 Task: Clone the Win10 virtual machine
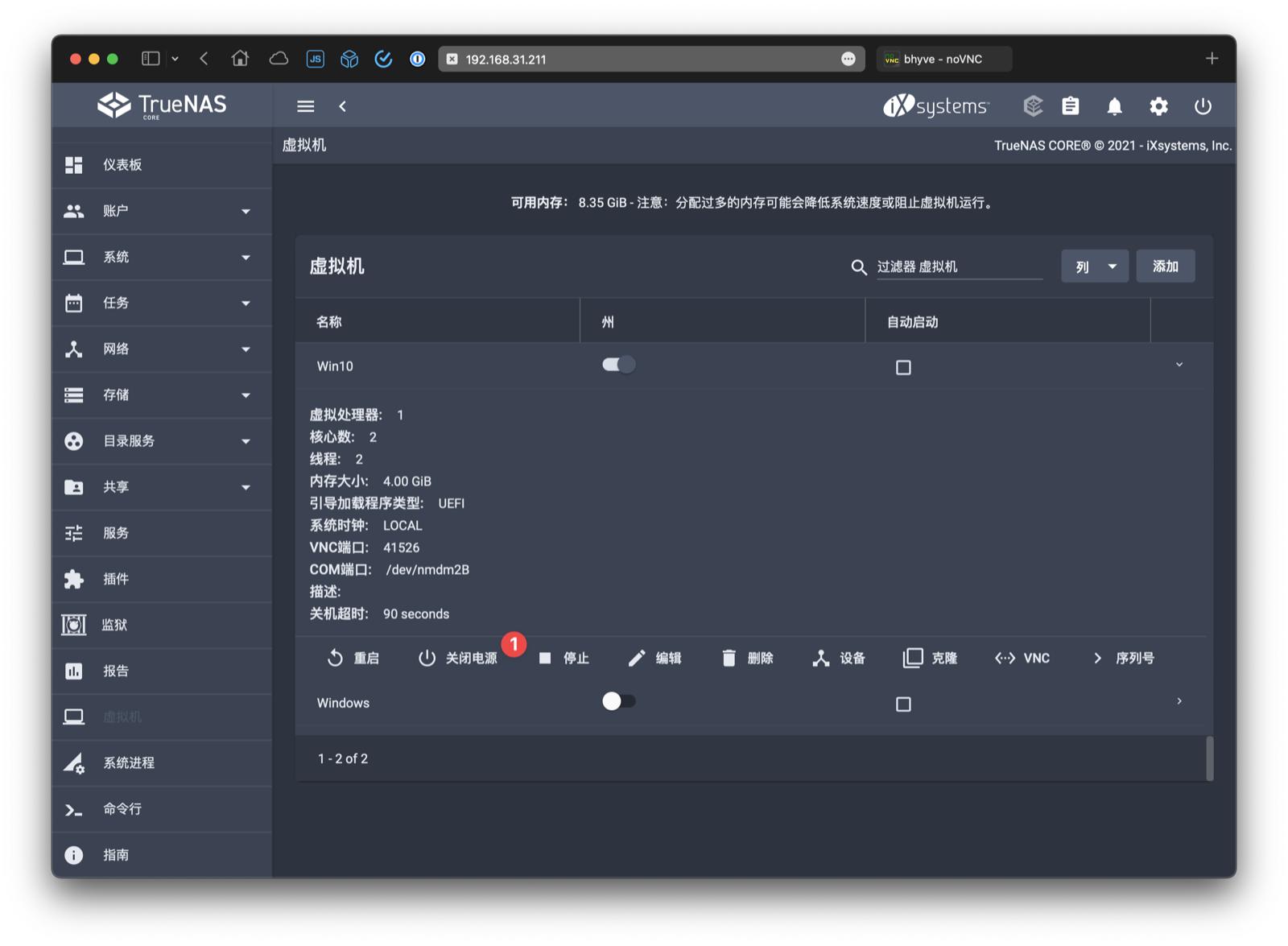click(x=931, y=658)
